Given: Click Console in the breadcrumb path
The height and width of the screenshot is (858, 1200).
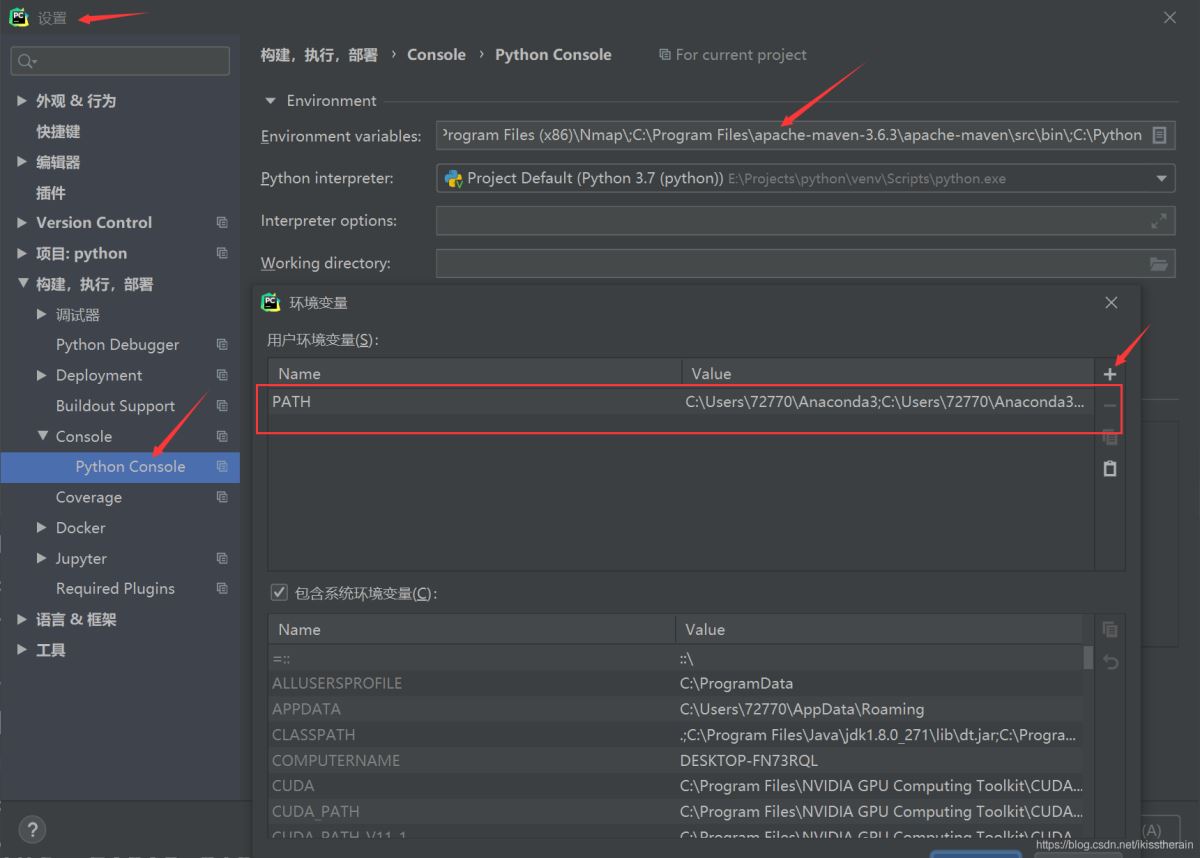Looking at the screenshot, I should tap(436, 55).
